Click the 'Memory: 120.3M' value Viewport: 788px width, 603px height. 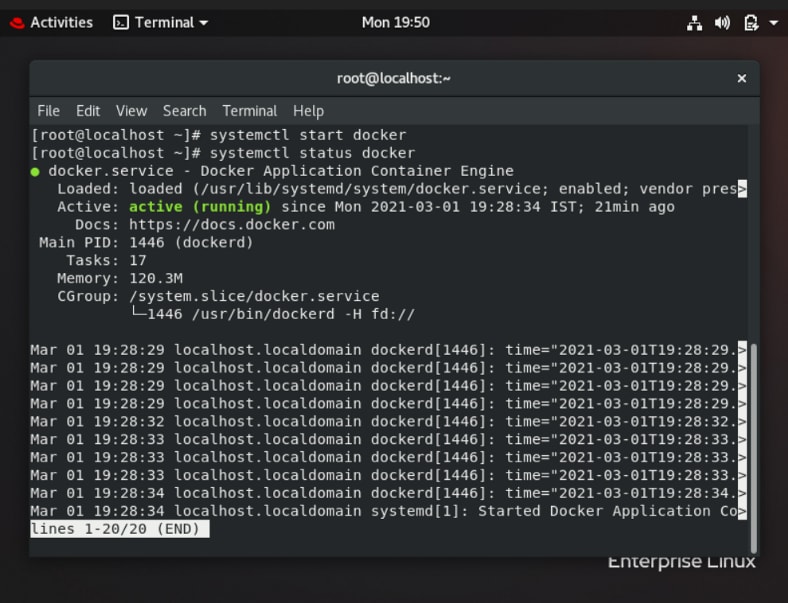(x=156, y=278)
